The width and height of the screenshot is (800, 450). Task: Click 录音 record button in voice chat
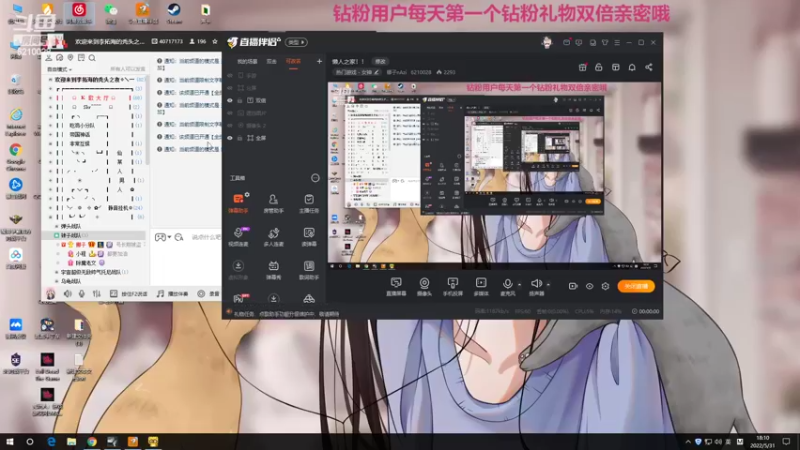[x=208, y=294]
